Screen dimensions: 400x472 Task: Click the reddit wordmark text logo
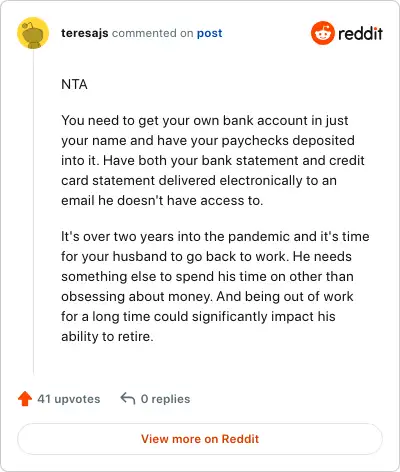[360, 33]
